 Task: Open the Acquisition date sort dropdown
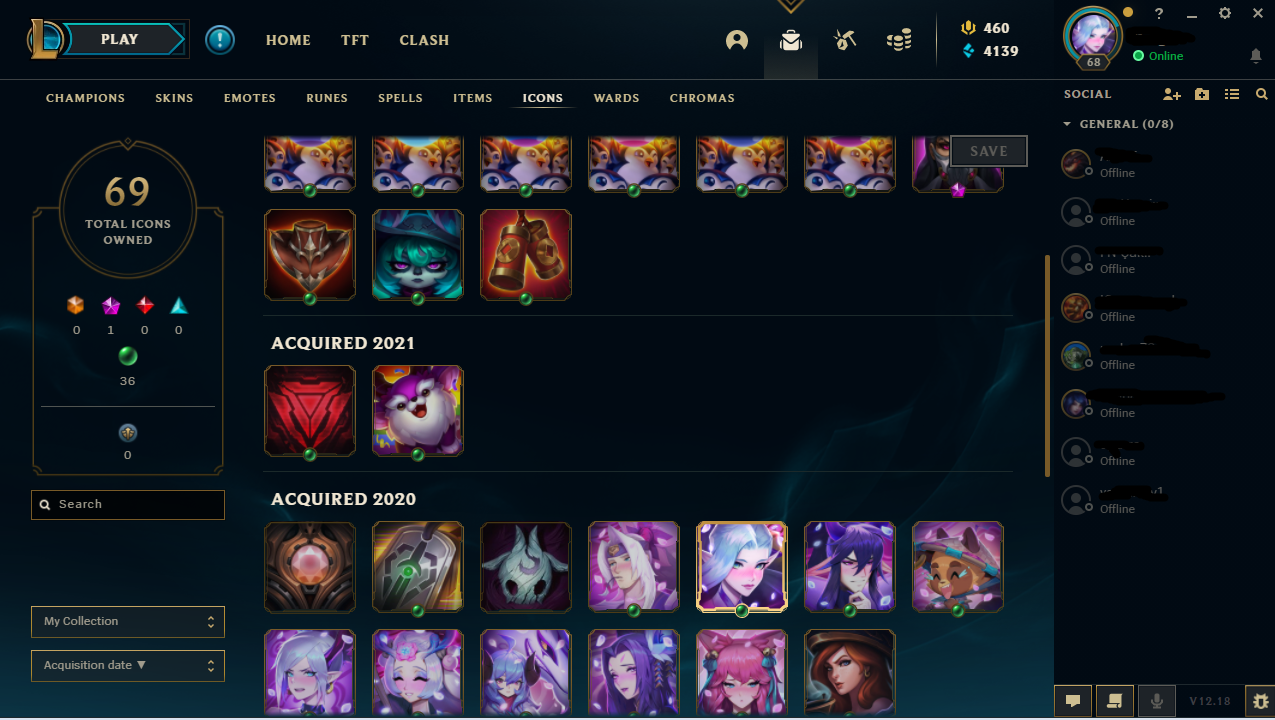[x=128, y=665]
